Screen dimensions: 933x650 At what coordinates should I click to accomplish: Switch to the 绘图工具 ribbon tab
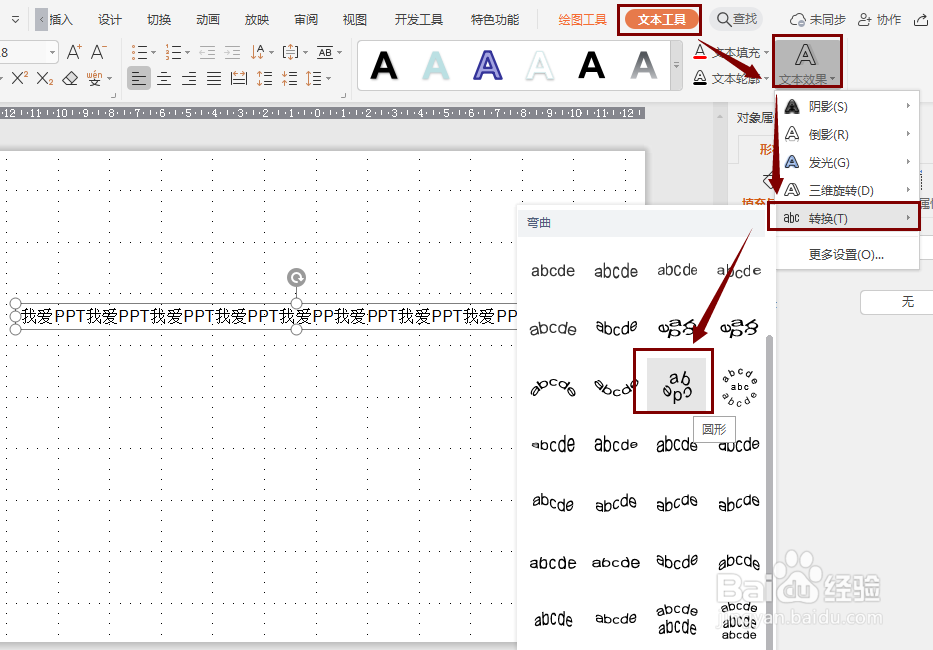coord(583,20)
